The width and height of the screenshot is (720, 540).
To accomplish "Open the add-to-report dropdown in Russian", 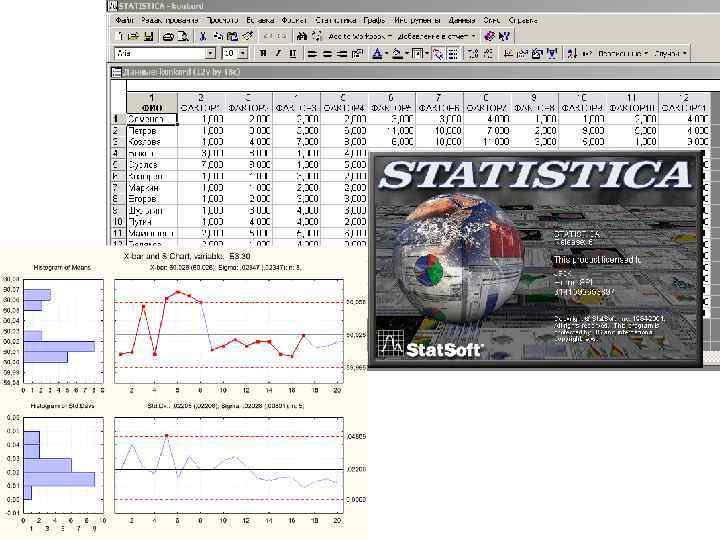I will (436, 36).
